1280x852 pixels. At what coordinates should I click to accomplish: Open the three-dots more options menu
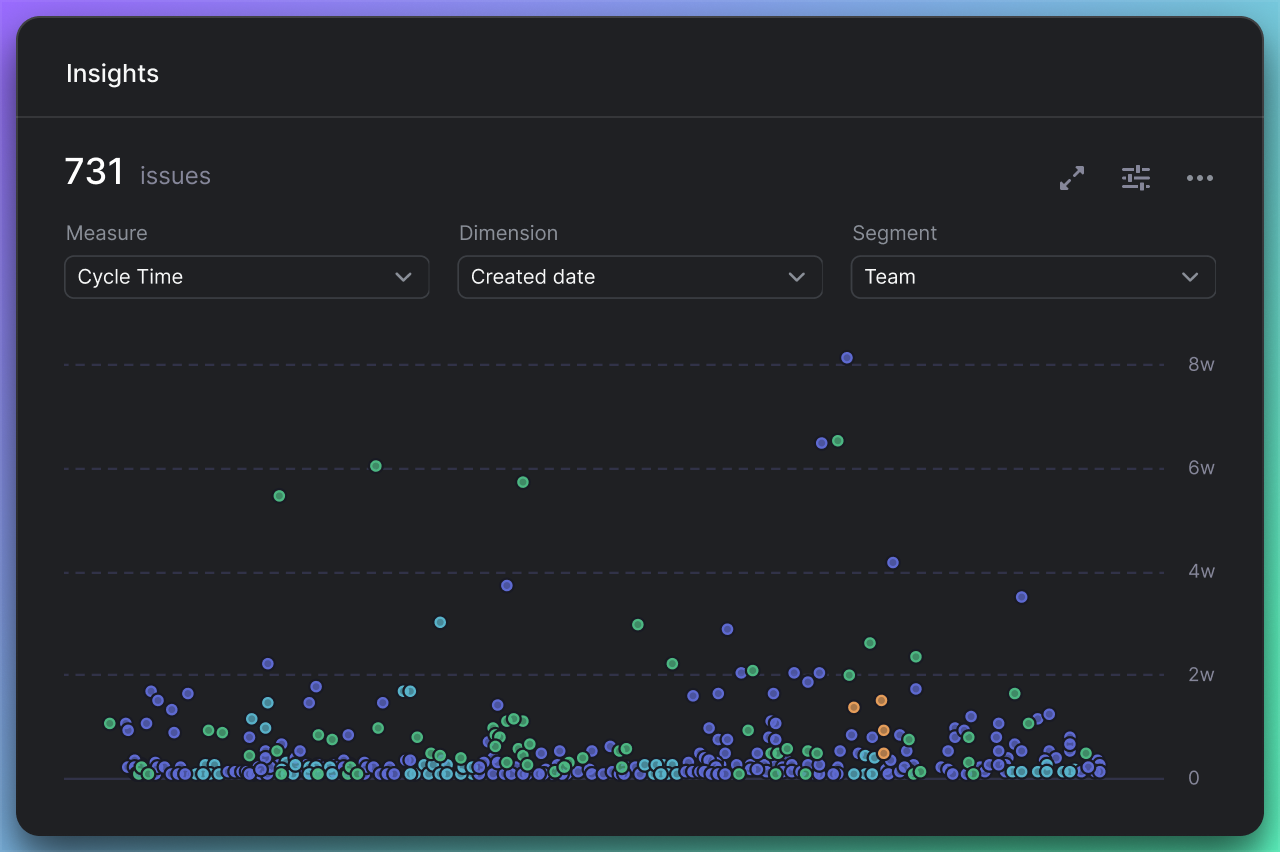pos(1200,178)
